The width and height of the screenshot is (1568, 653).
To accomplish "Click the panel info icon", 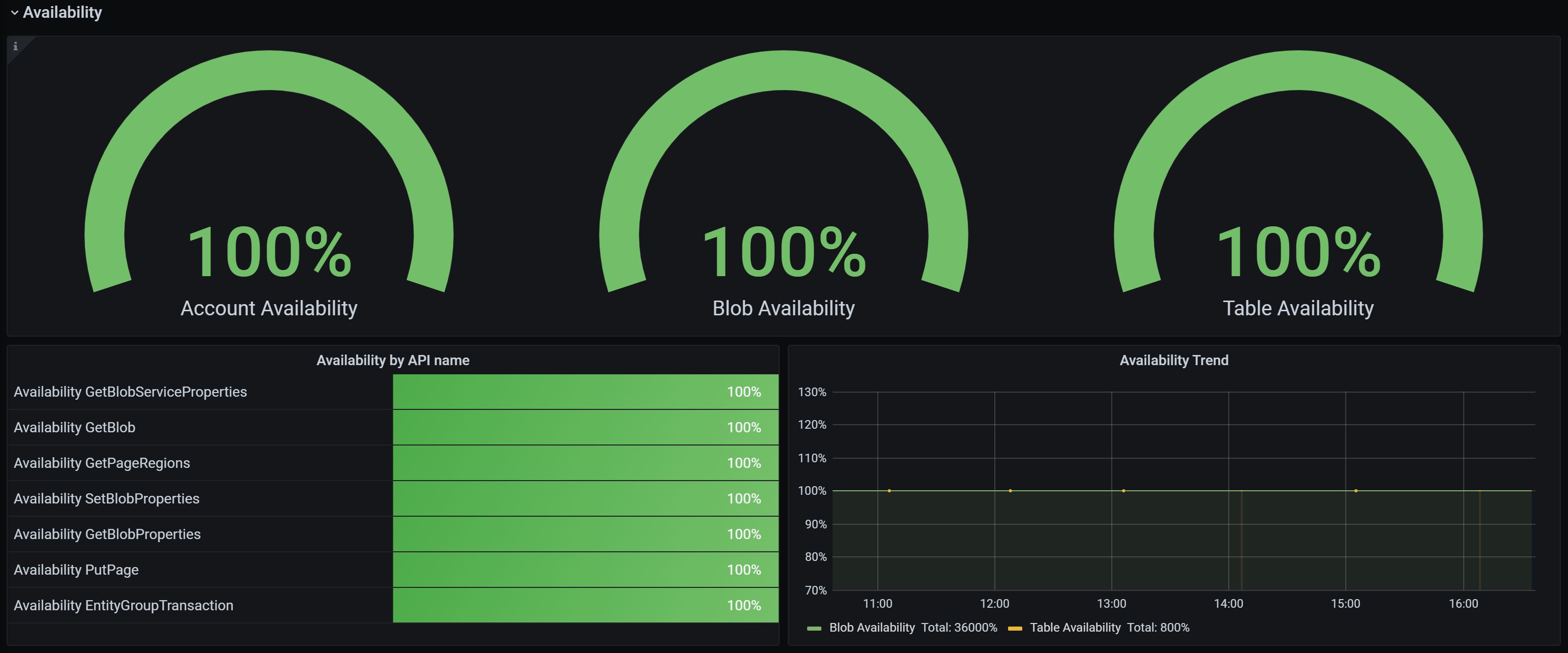I will (15, 46).
